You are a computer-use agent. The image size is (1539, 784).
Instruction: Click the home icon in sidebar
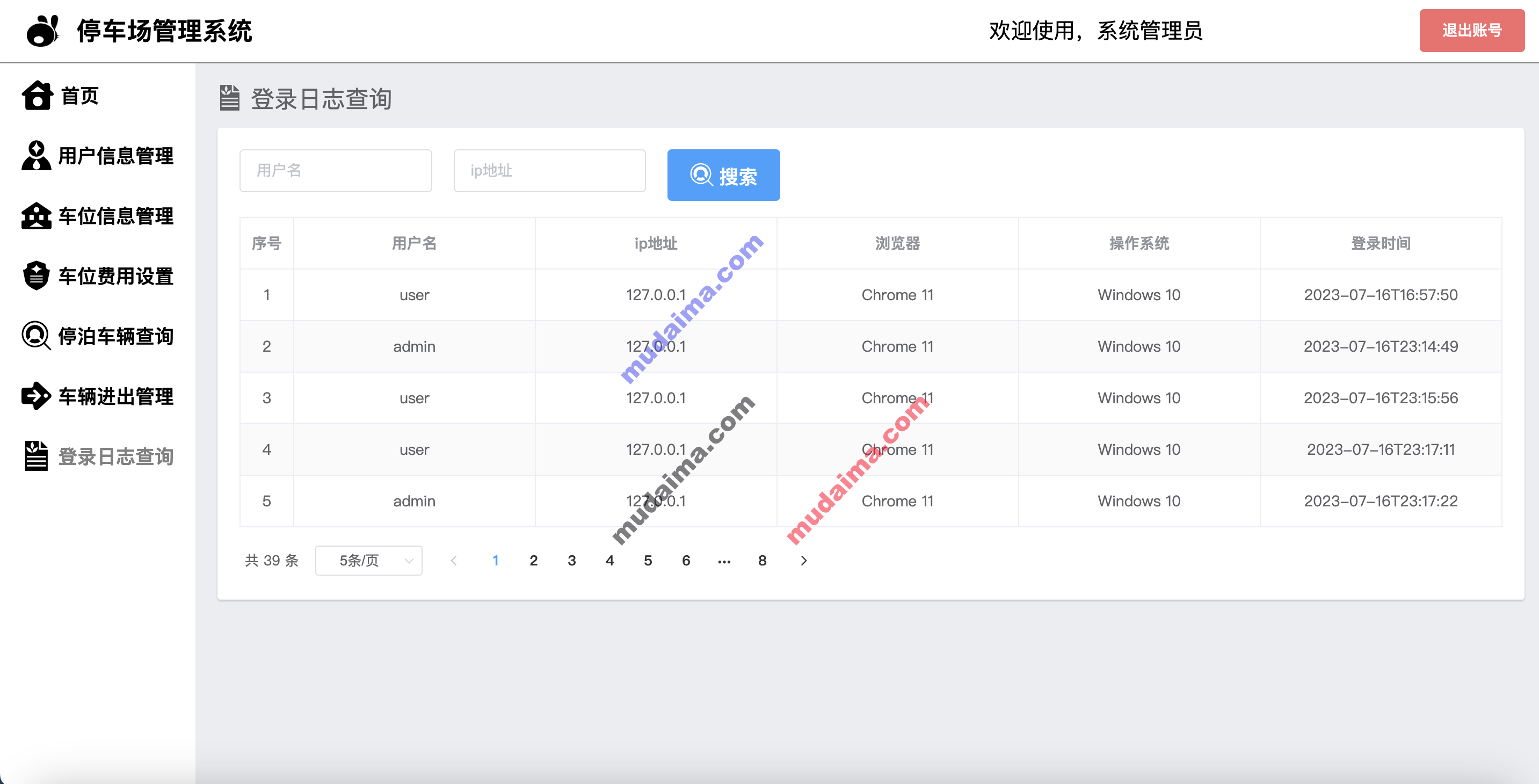[38, 96]
